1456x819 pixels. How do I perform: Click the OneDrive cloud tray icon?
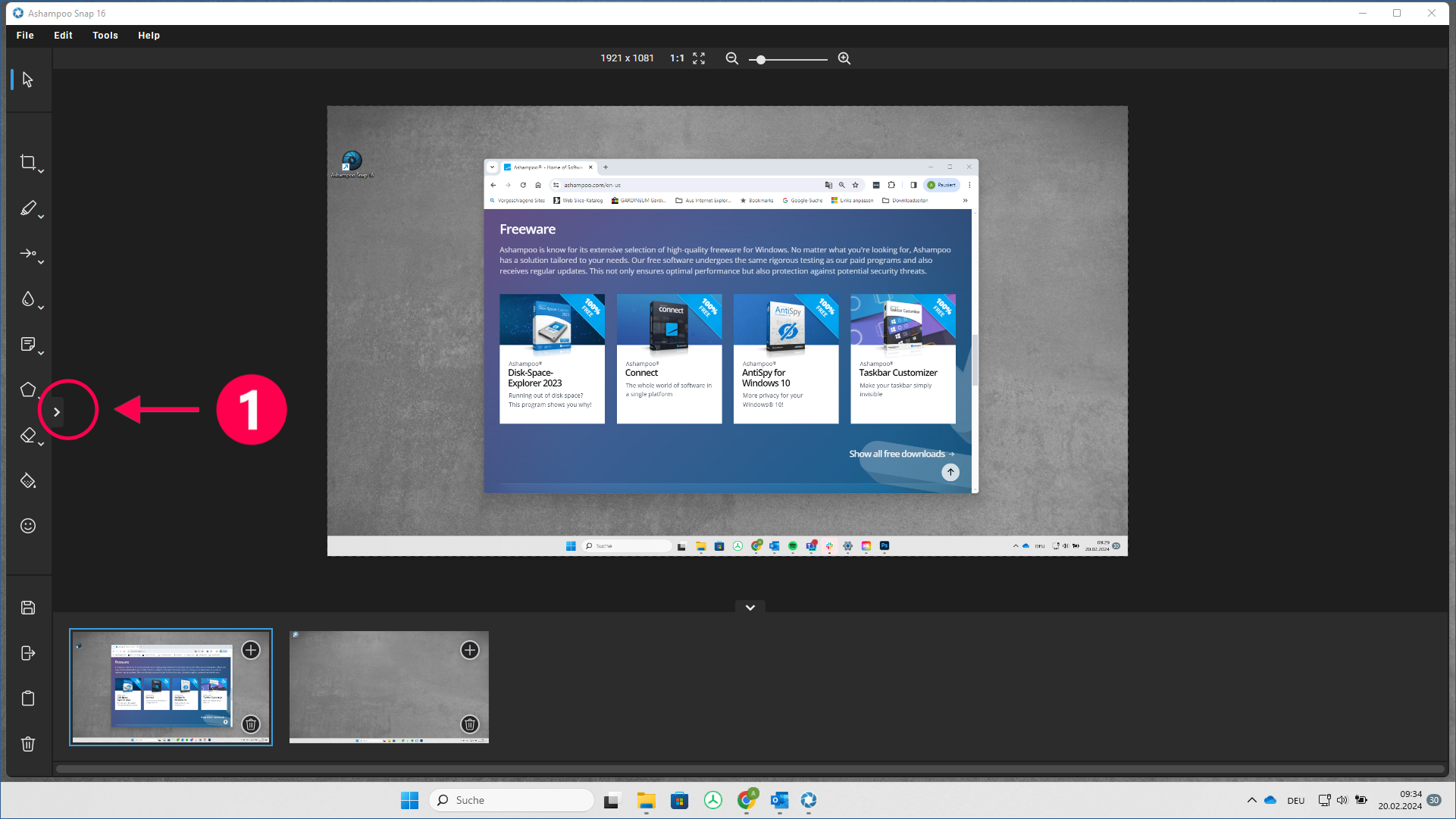click(x=1271, y=800)
